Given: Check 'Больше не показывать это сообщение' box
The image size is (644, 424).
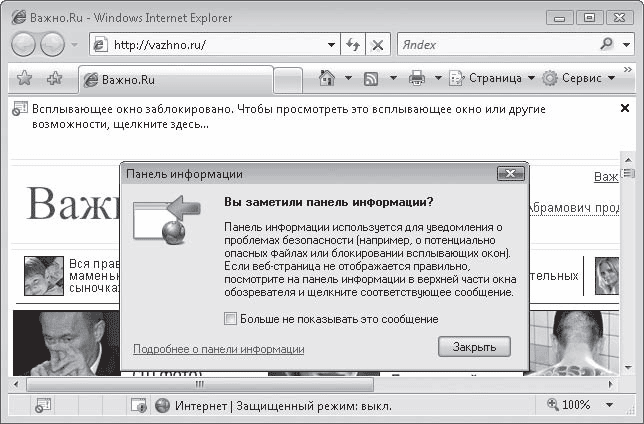Looking at the screenshot, I should point(231,319).
